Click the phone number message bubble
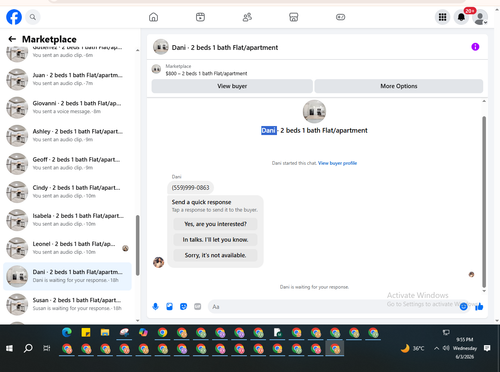Image resolution: width=500 pixels, height=372 pixels. [190, 188]
